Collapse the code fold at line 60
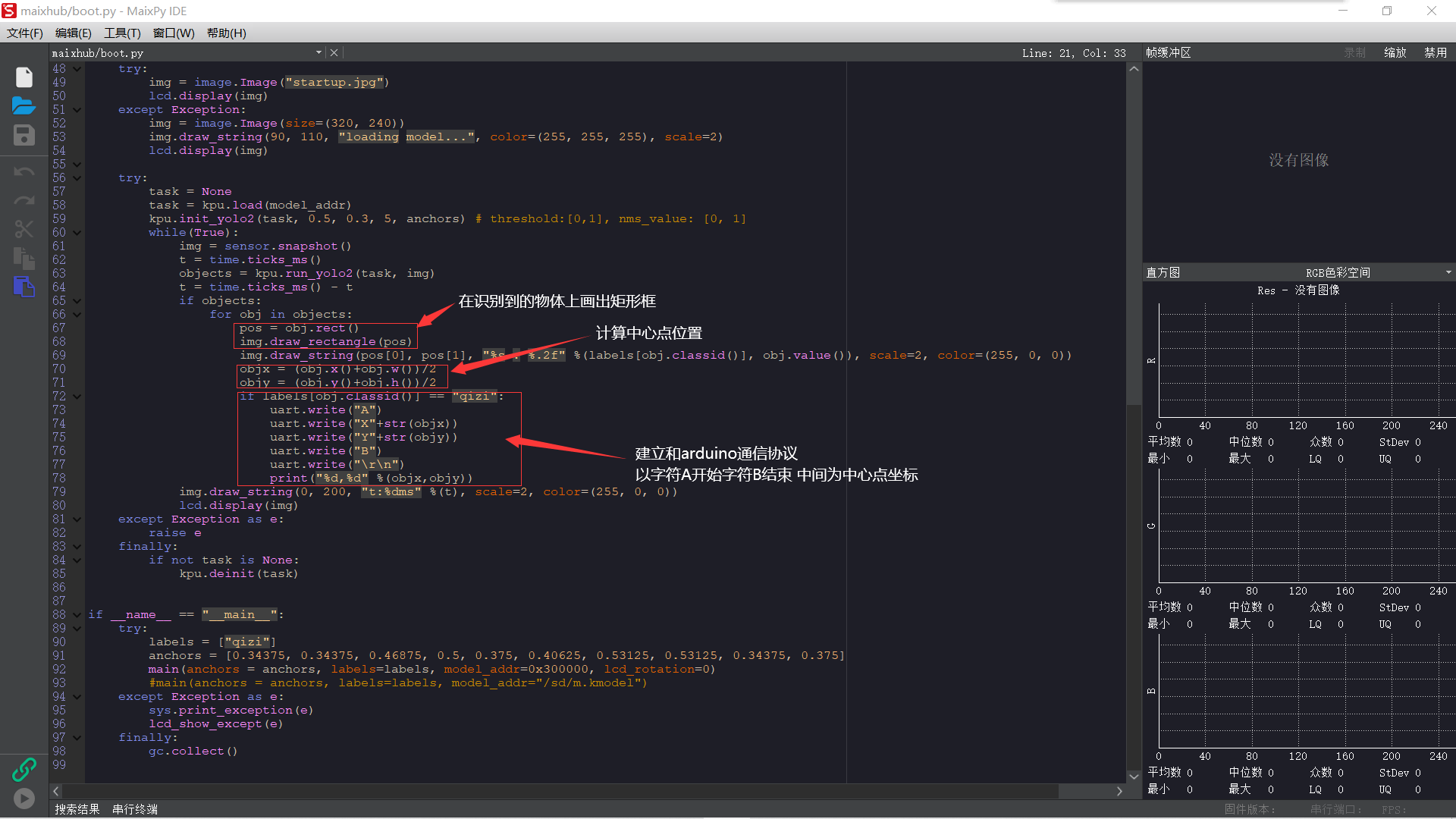 pos(77,233)
